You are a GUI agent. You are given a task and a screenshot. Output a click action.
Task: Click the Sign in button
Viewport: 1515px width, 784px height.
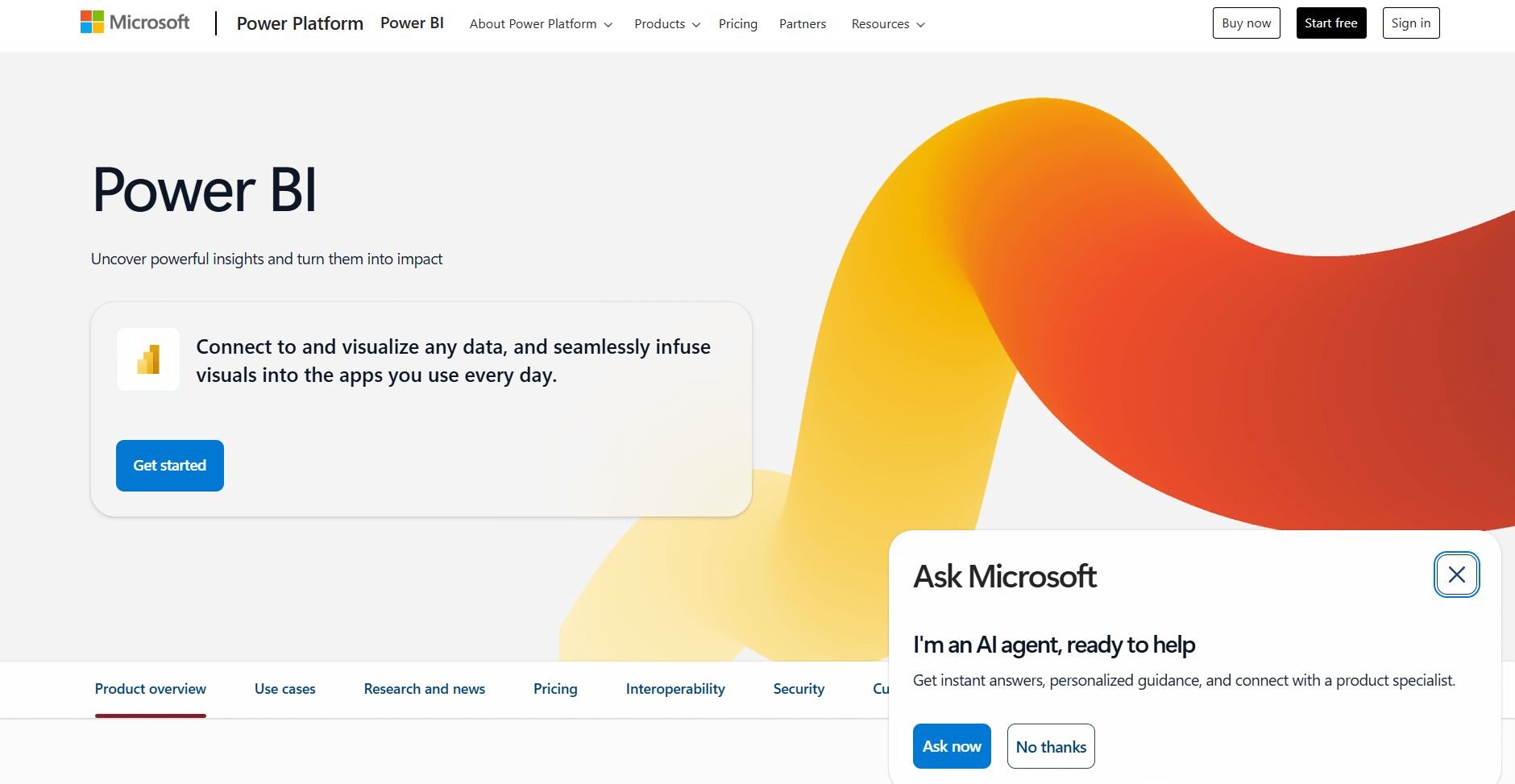tap(1410, 23)
